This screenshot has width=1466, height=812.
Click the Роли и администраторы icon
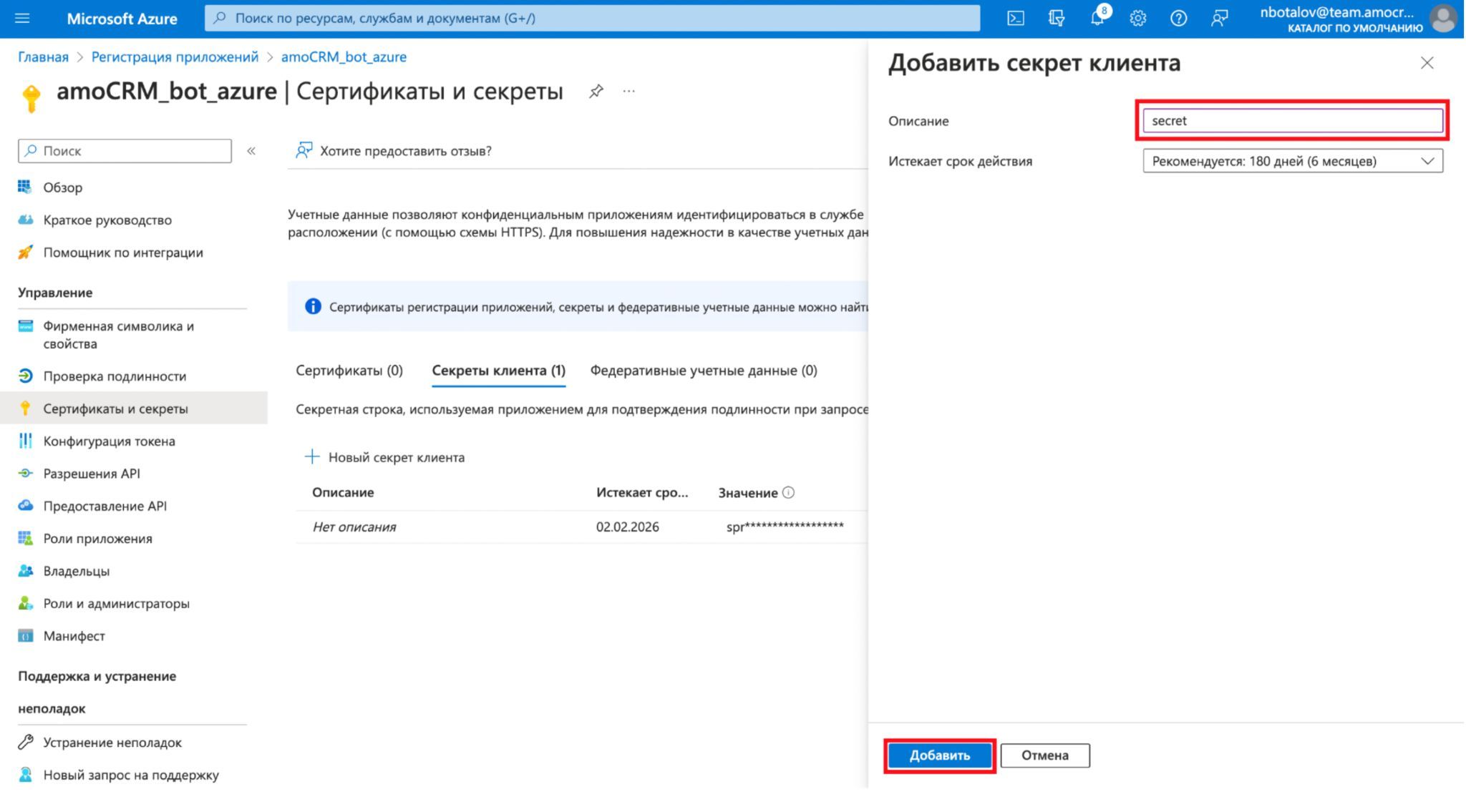pos(25,603)
